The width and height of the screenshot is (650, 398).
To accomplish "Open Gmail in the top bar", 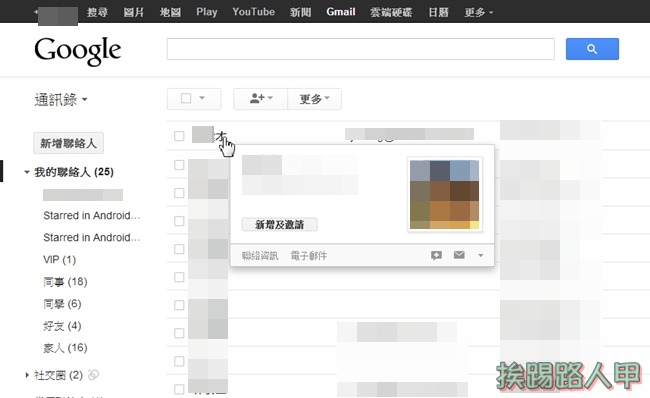I will [341, 12].
